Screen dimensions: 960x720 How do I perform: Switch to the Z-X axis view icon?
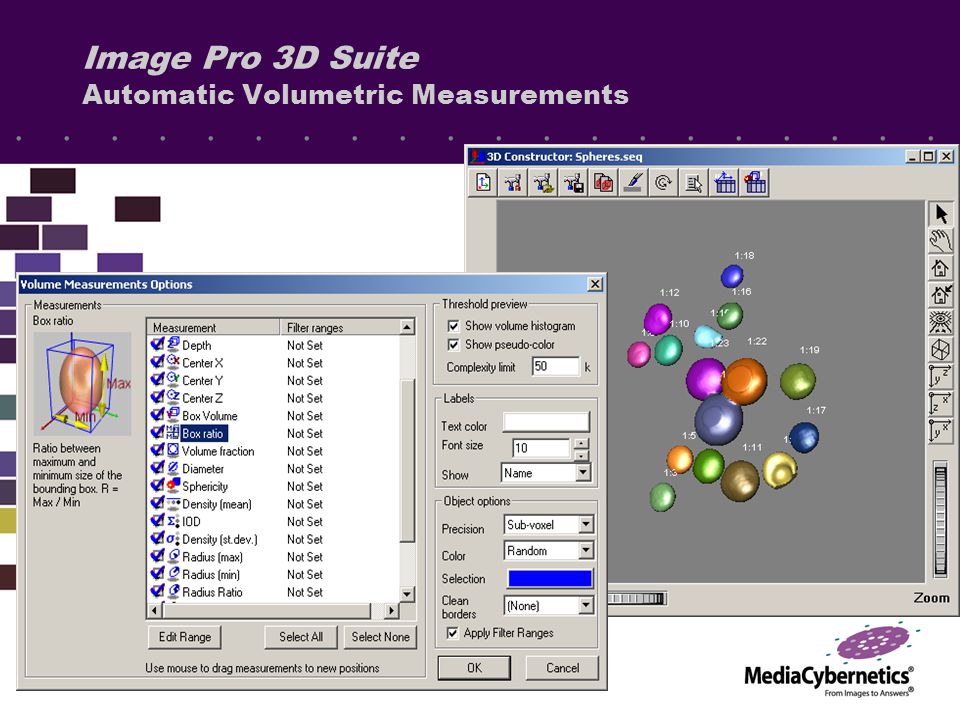coord(941,403)
